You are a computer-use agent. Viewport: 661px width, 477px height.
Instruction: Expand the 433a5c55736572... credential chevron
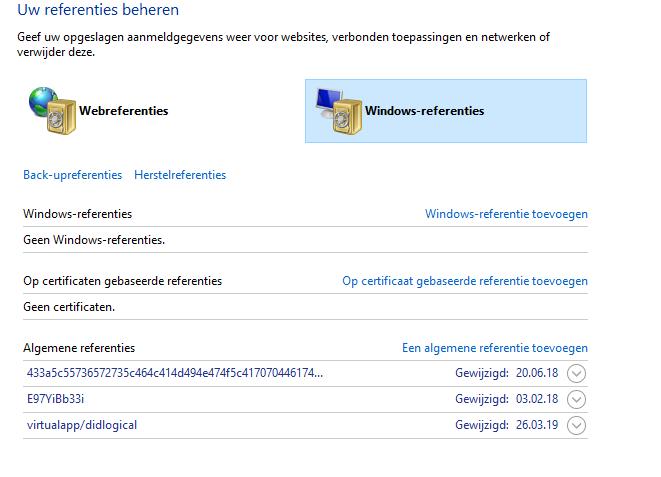coord(576,374)
